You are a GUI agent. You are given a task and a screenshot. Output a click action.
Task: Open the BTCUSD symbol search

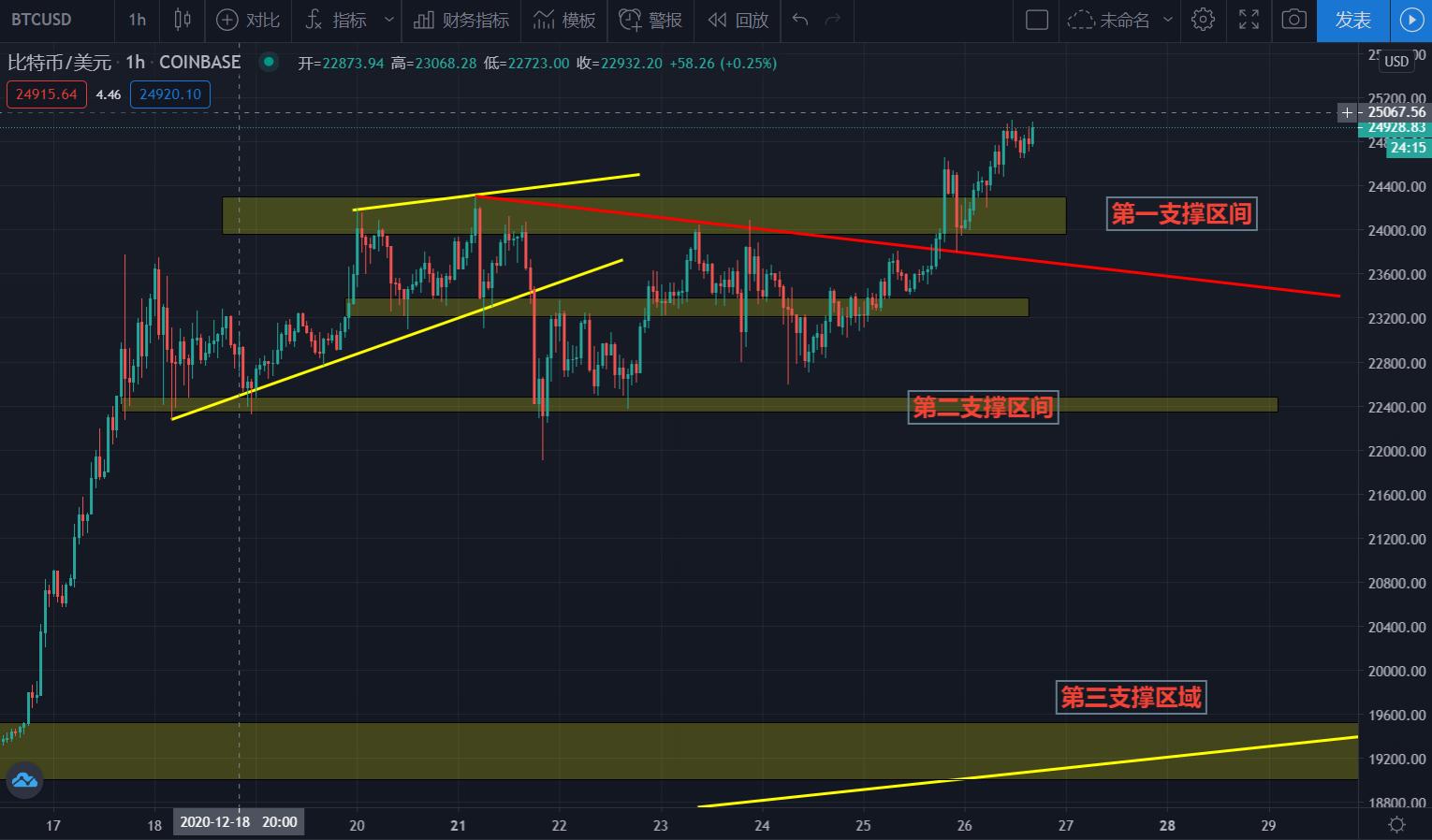(x=41, y=20)
